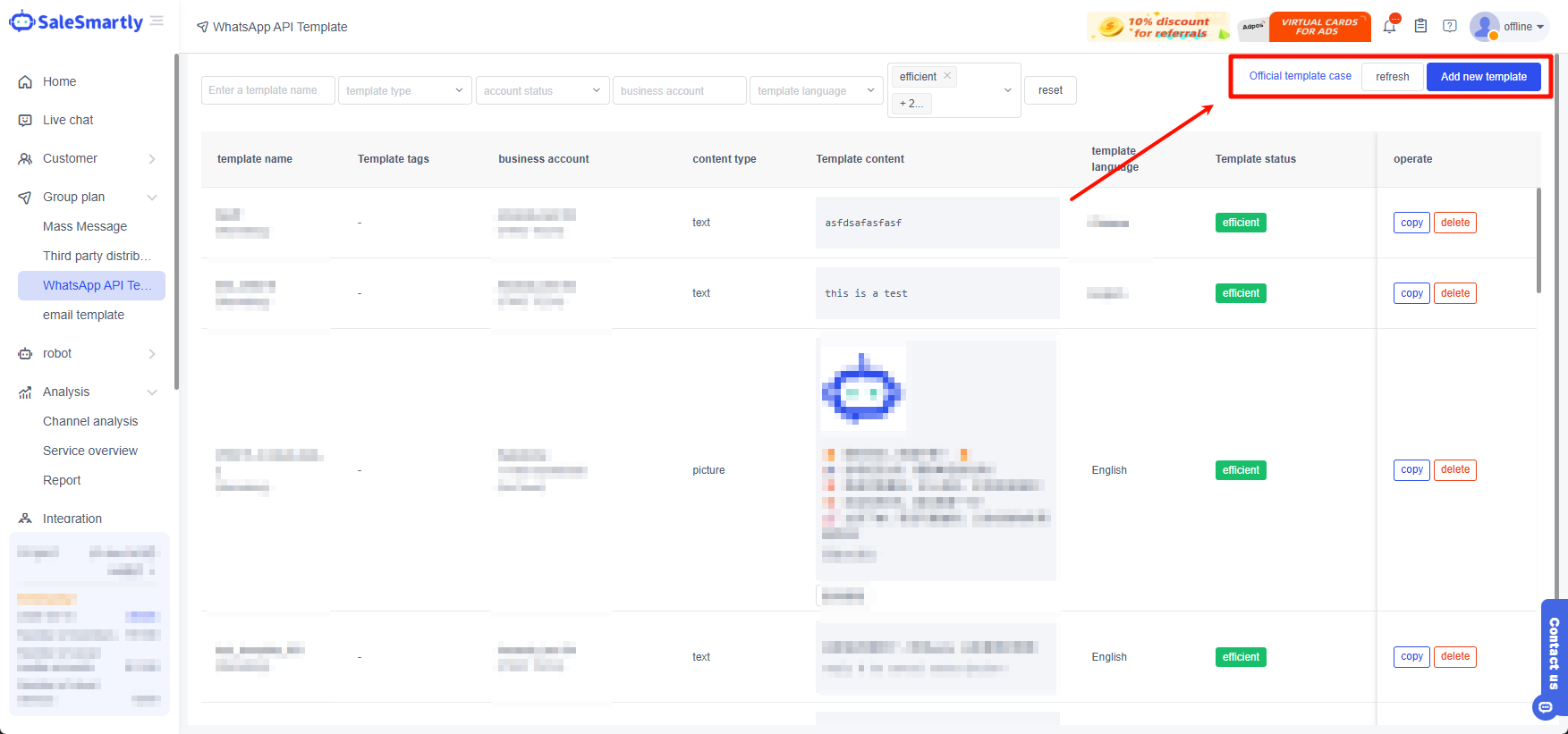Expand the template language dropdown
1568x734 pixels.
pyautogui.click(x=816, y=90)
